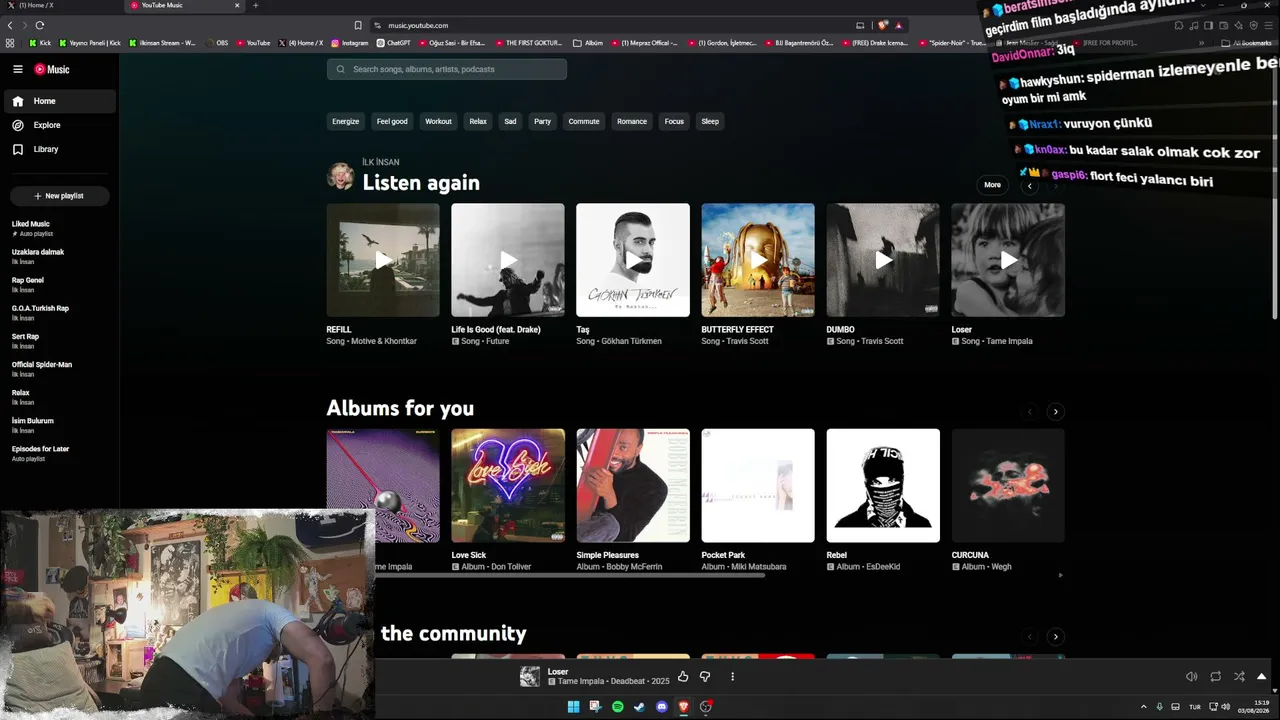Image resolution: width=1280 pixels, height=720 pixels.
Task: Play the DUMBO song thumbnail
Action: coord(883,260)
